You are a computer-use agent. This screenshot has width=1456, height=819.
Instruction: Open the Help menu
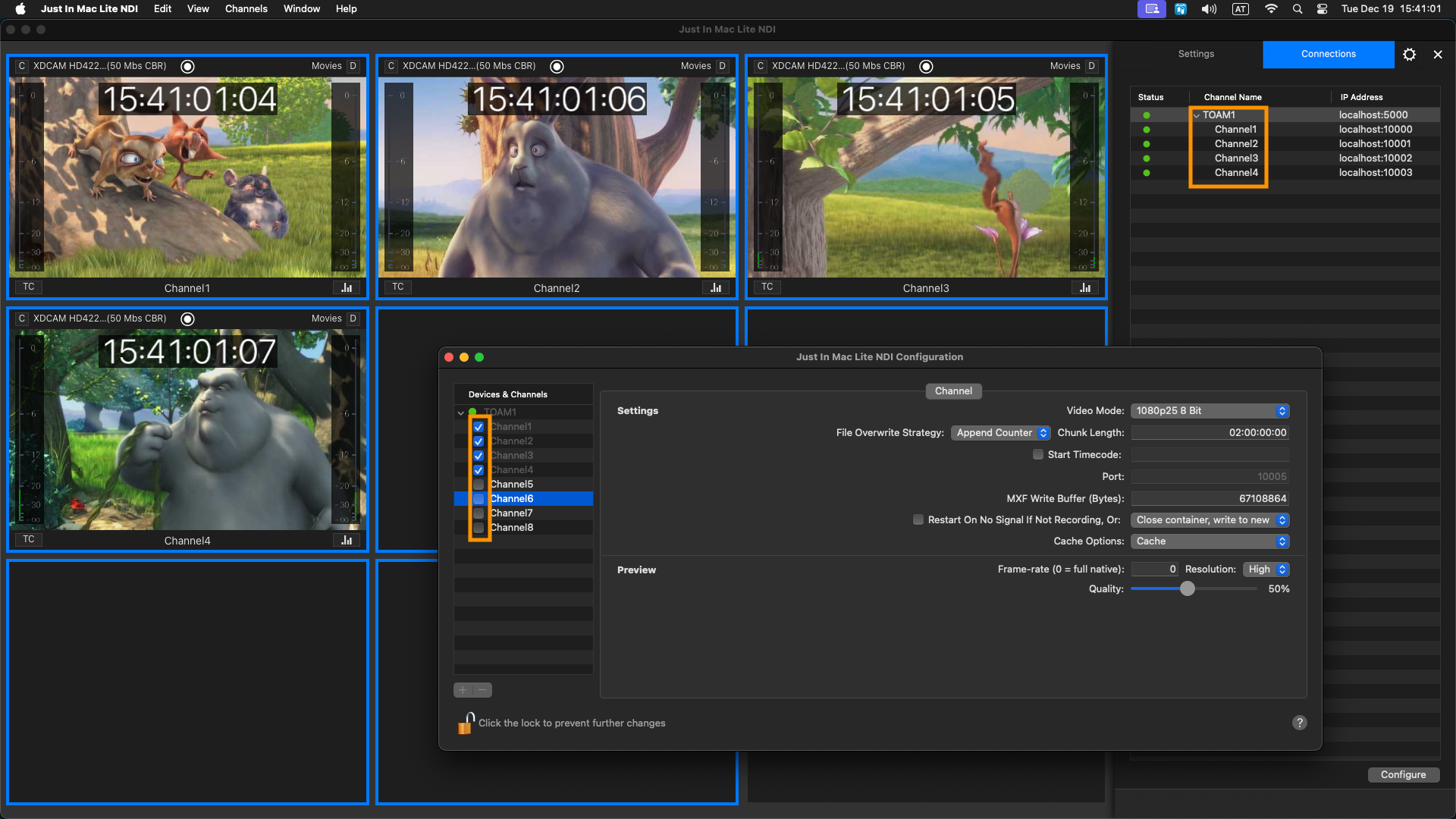pos(346,9)
